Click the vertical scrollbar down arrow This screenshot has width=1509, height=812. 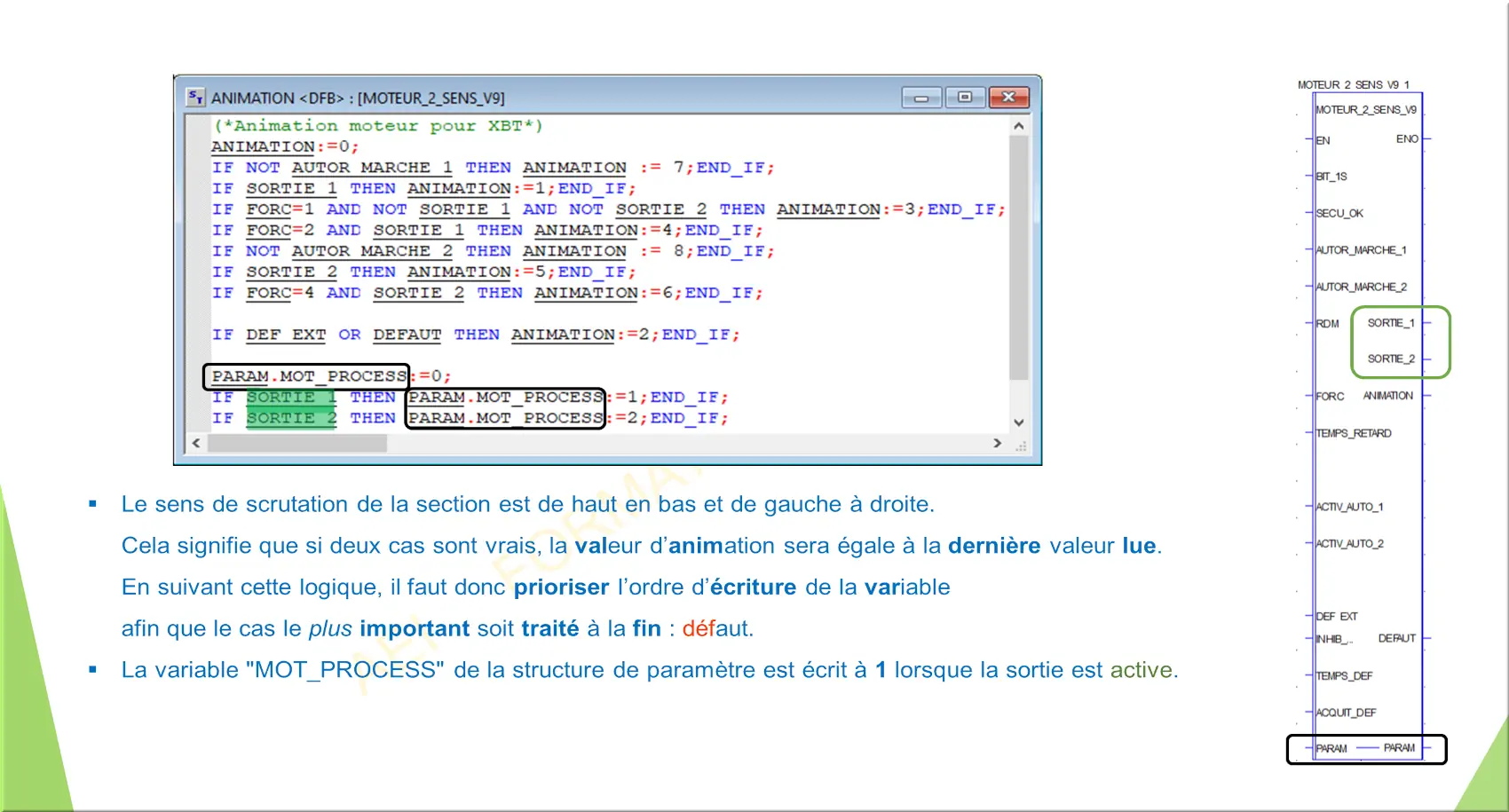[1019, 422]
